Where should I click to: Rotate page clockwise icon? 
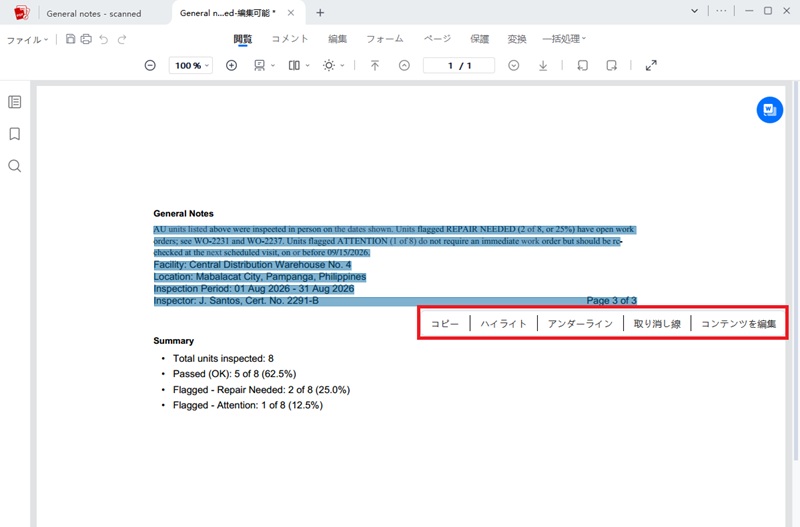click(x=611, y=65)
